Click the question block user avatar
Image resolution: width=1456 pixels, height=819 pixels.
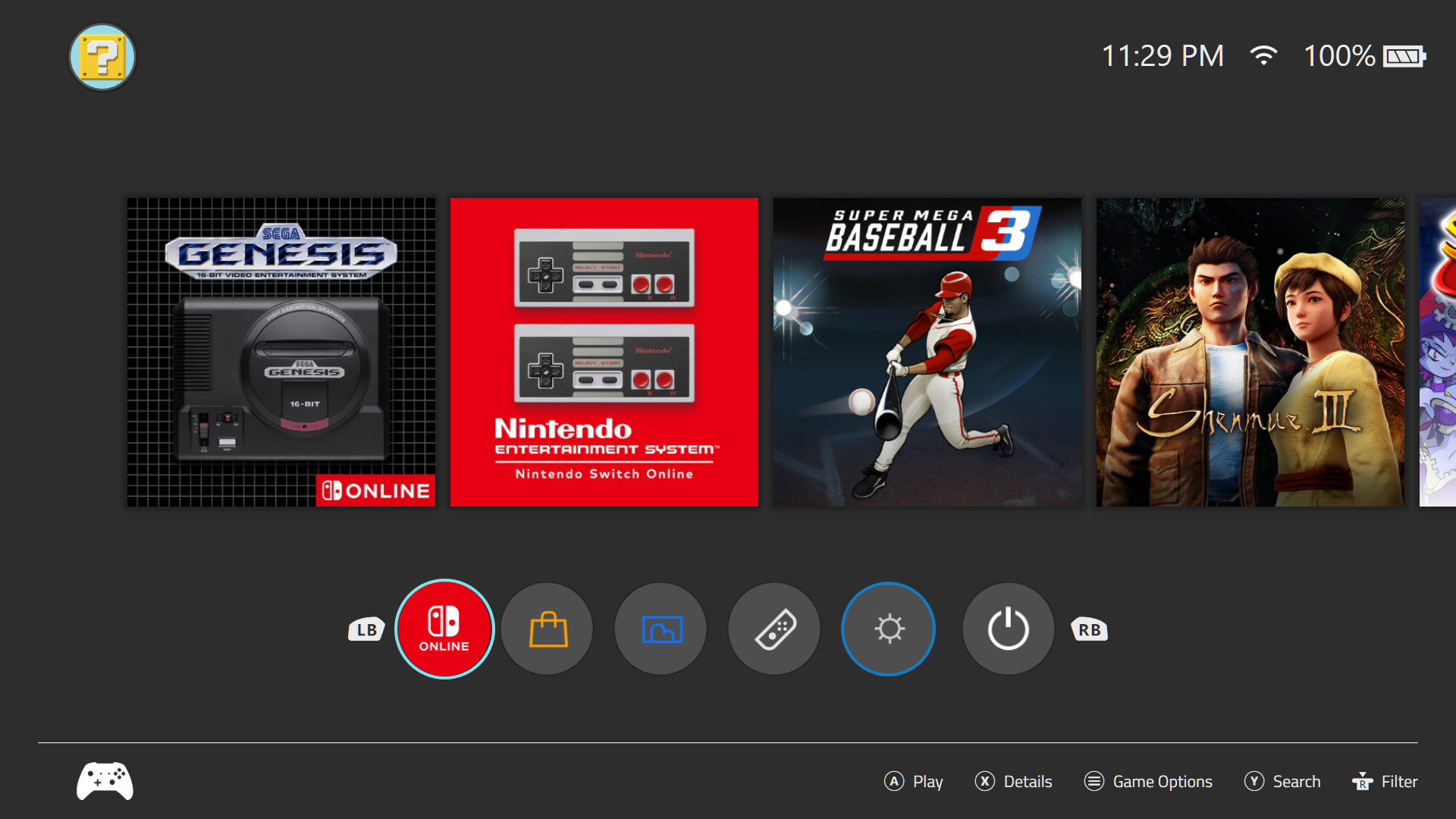pos(102,57)
